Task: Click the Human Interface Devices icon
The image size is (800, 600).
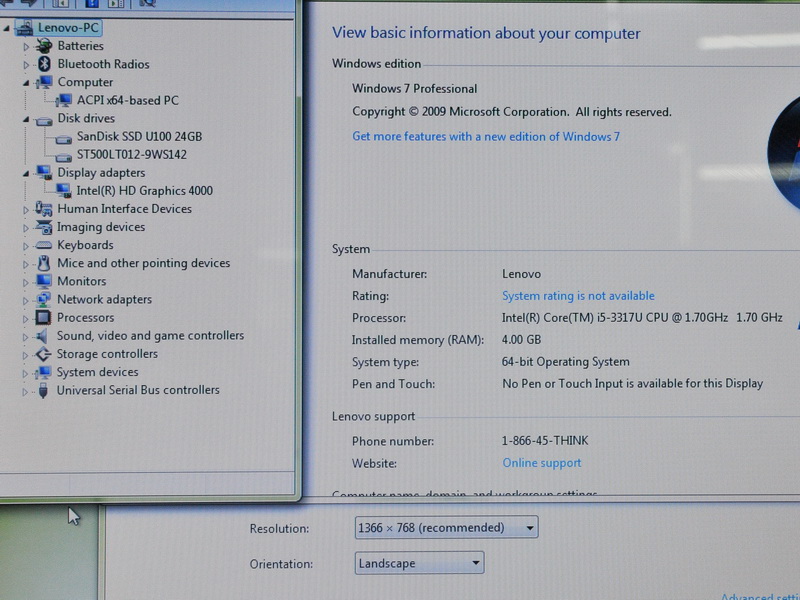Action: [43, 209]
